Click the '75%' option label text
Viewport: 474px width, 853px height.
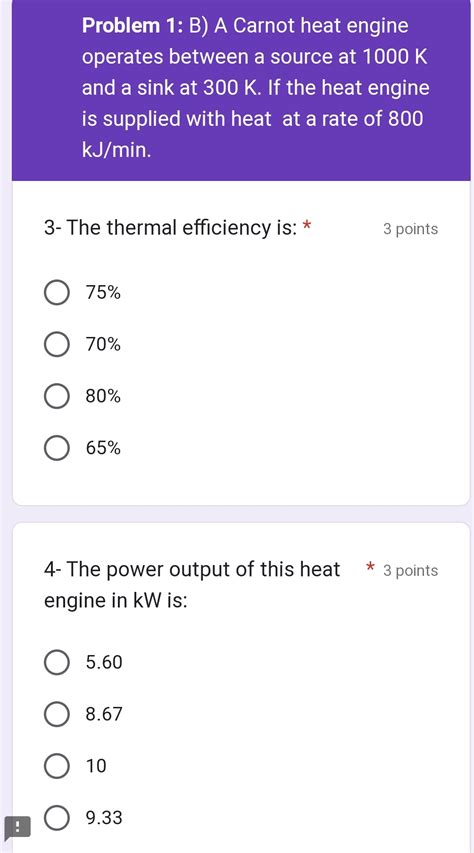(103, 293)
